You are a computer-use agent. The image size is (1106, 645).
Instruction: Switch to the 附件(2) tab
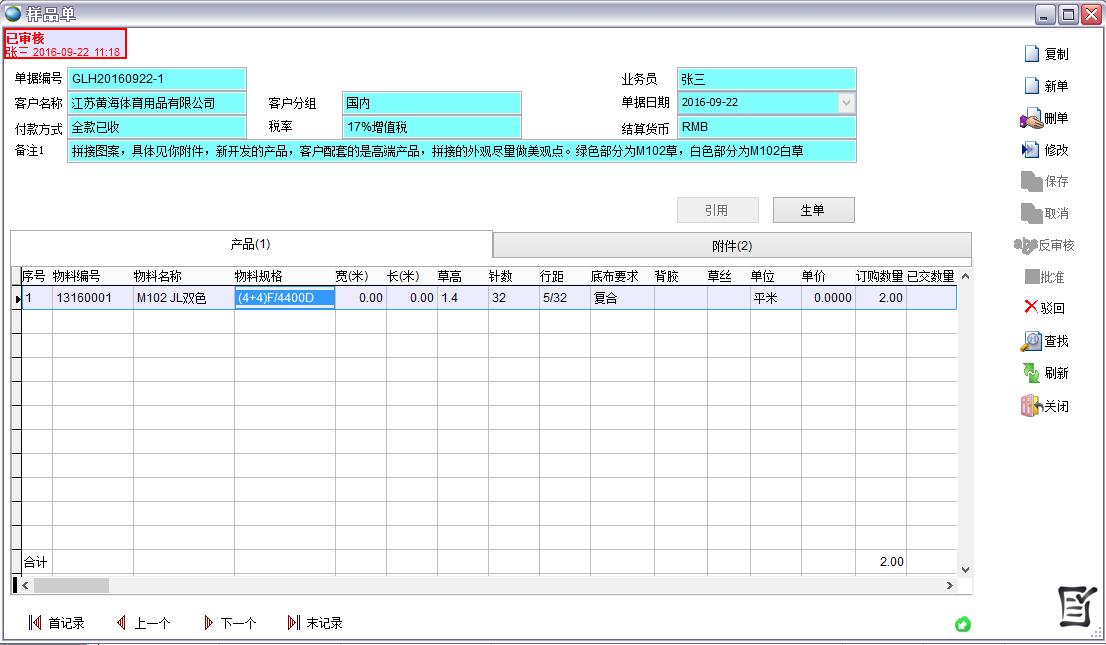[731, 246]
